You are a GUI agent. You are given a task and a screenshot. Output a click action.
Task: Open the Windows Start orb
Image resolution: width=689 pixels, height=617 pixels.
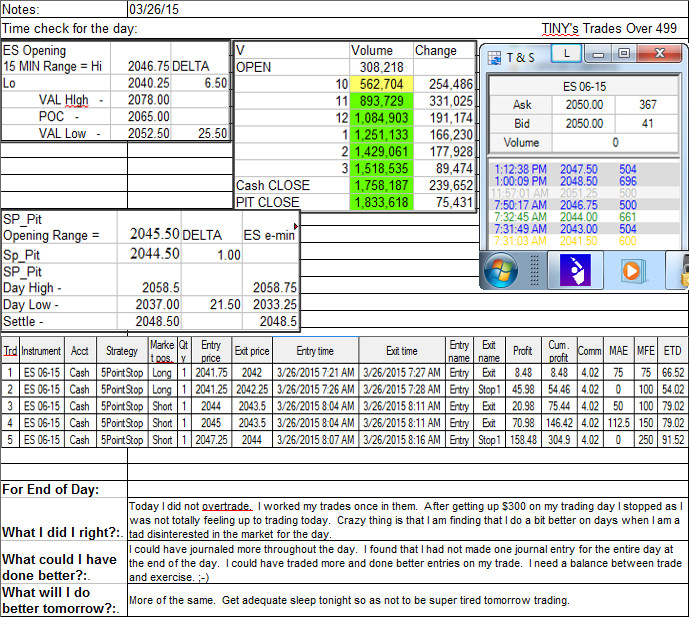click(500, 270)
